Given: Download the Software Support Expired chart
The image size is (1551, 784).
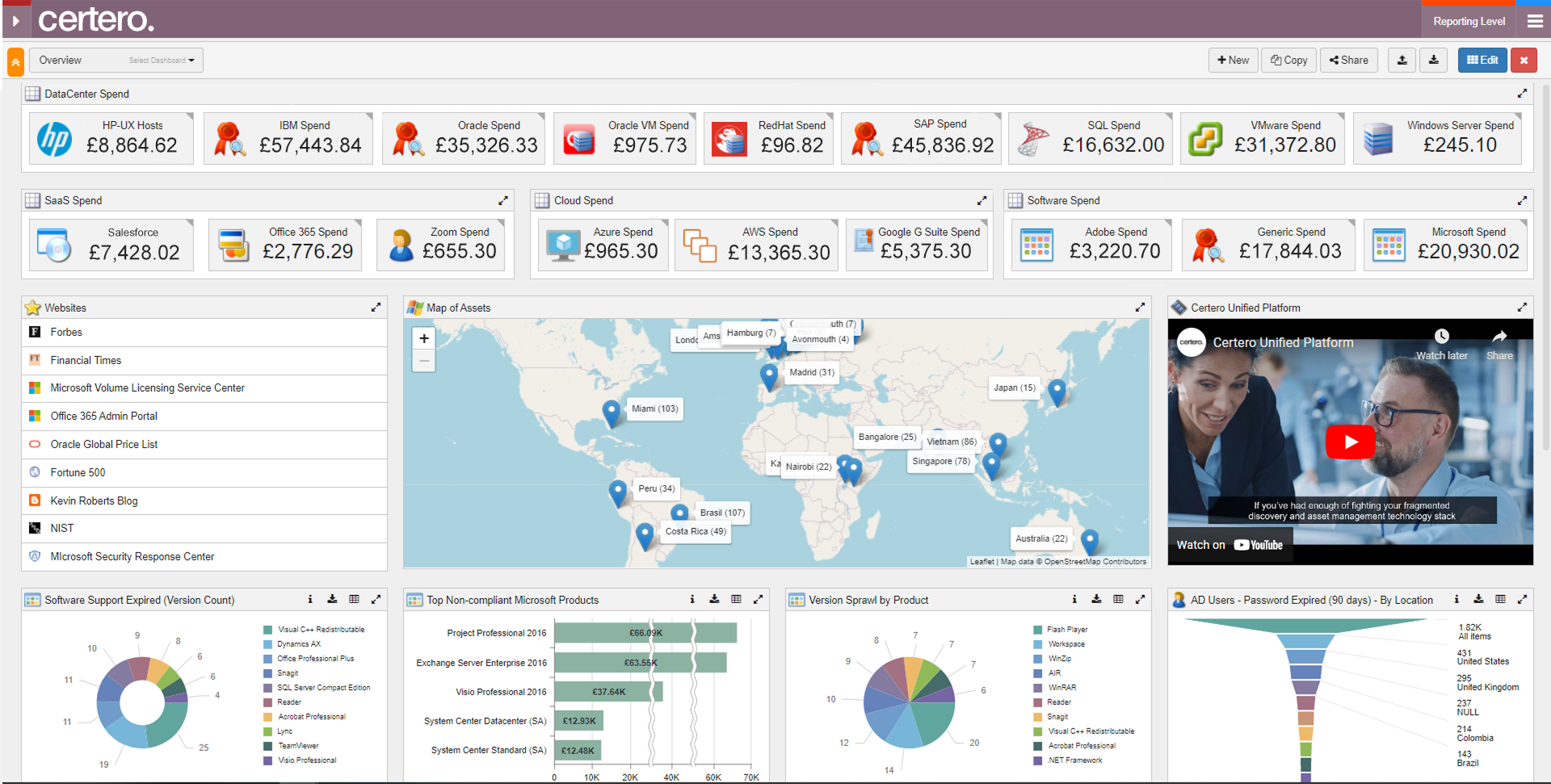Looking at the screenshot, I should point(332,599).
